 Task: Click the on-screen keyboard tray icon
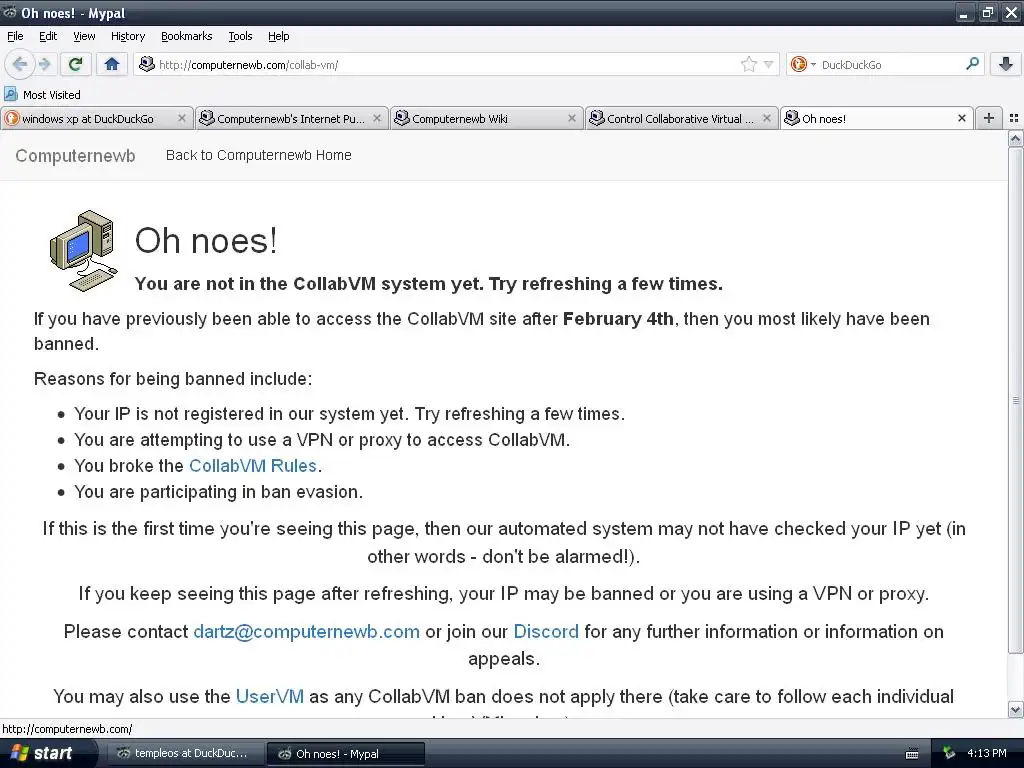(912, 754)
